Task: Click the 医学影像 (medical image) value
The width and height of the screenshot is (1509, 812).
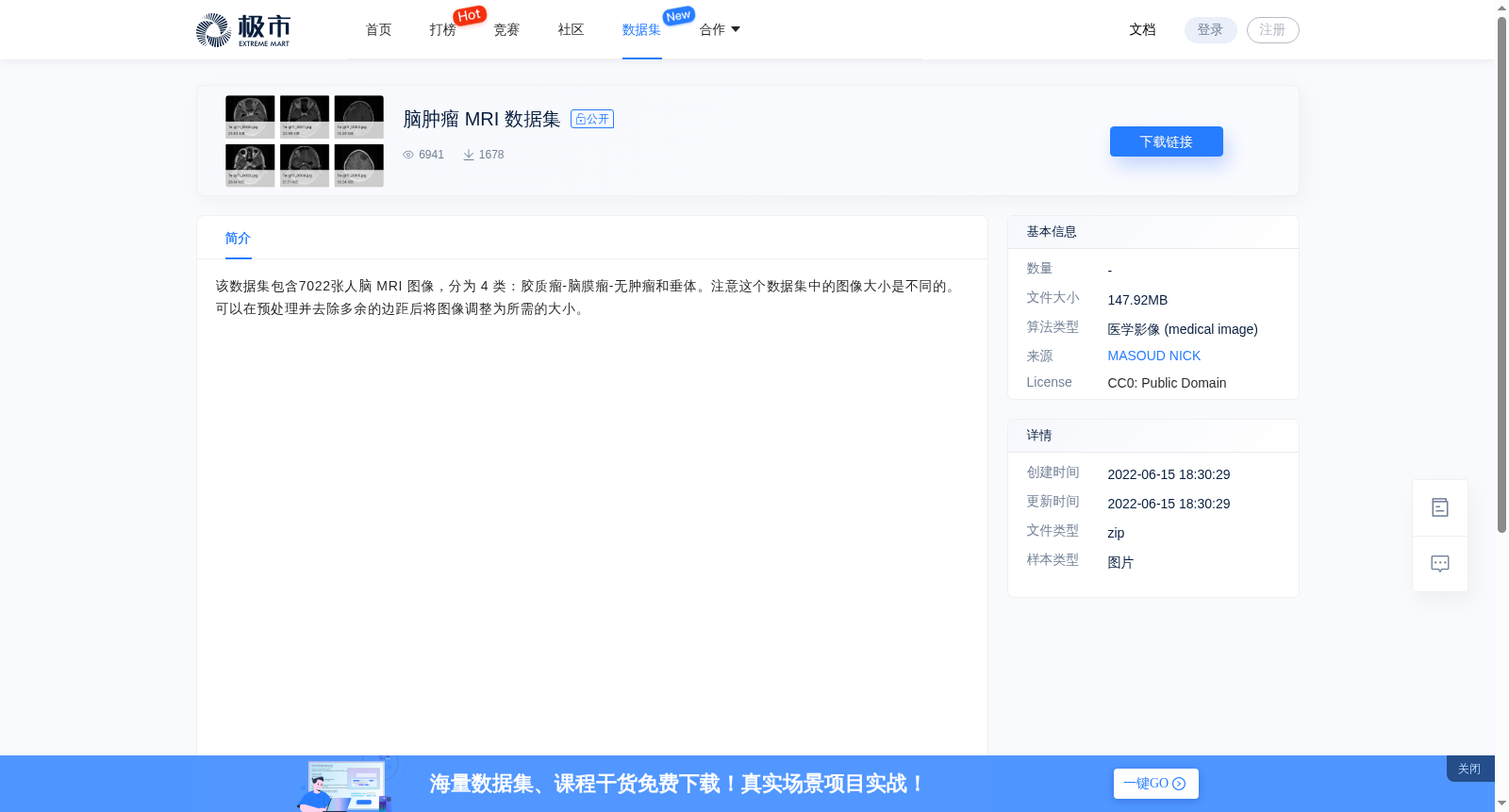Action: [x=1183, y=329]
